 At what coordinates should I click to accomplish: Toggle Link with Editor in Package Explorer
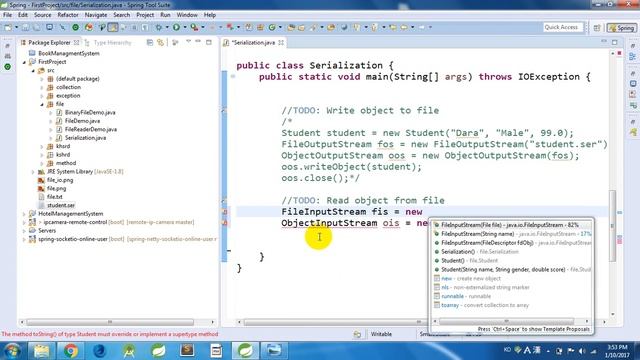(x=161, y=42)
